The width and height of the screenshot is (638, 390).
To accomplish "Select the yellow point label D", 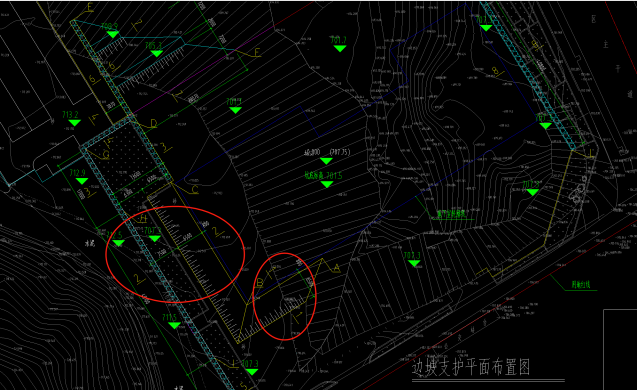I will click(153, 123).
